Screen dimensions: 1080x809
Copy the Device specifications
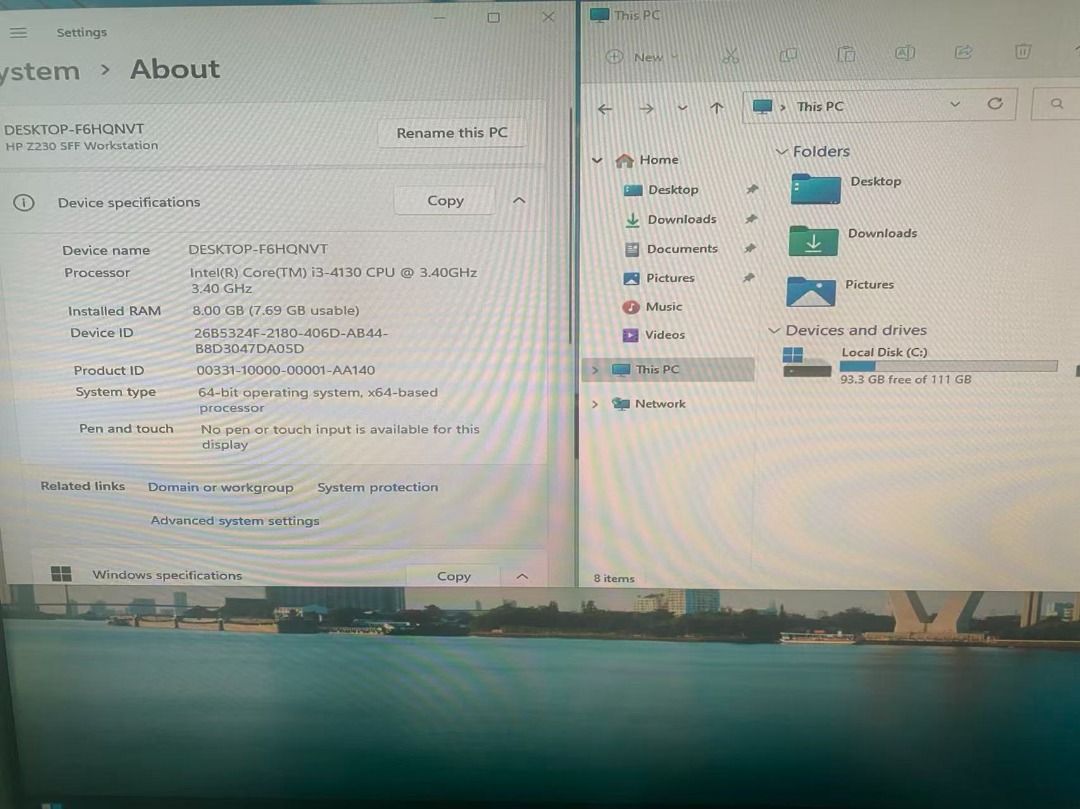445,200
